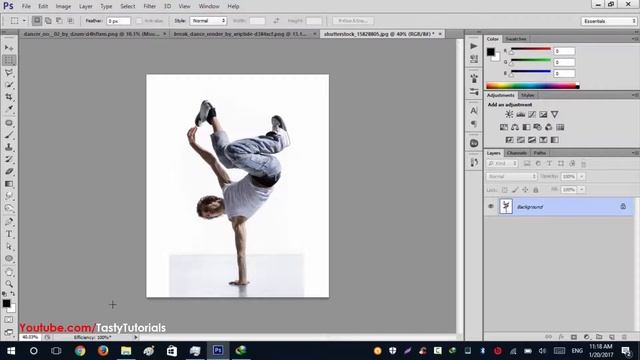Switch to the Paths tab
640x360 pixels.
pos(539,153)
